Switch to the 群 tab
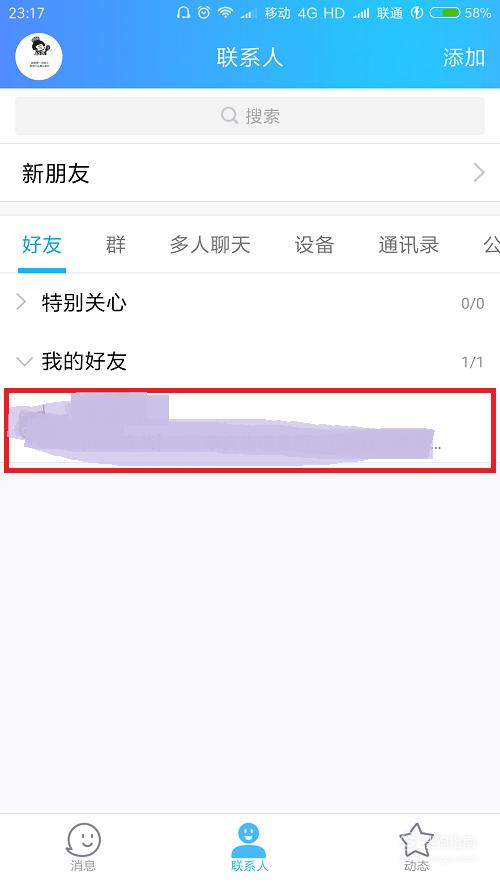Viewport: 500px width, 888px height. (x=116, y=245)
